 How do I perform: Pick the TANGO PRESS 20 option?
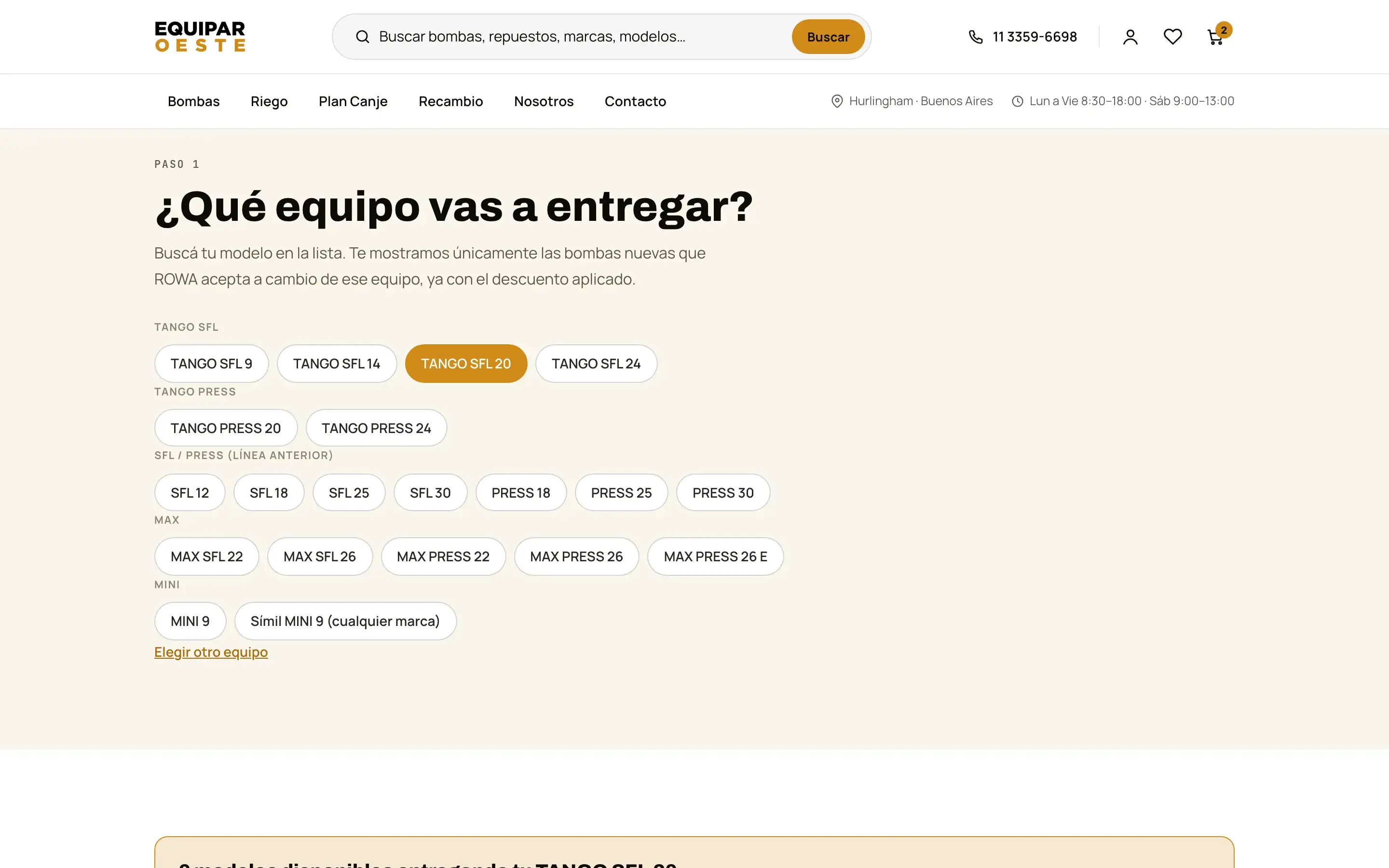click(x=226, y=428)
